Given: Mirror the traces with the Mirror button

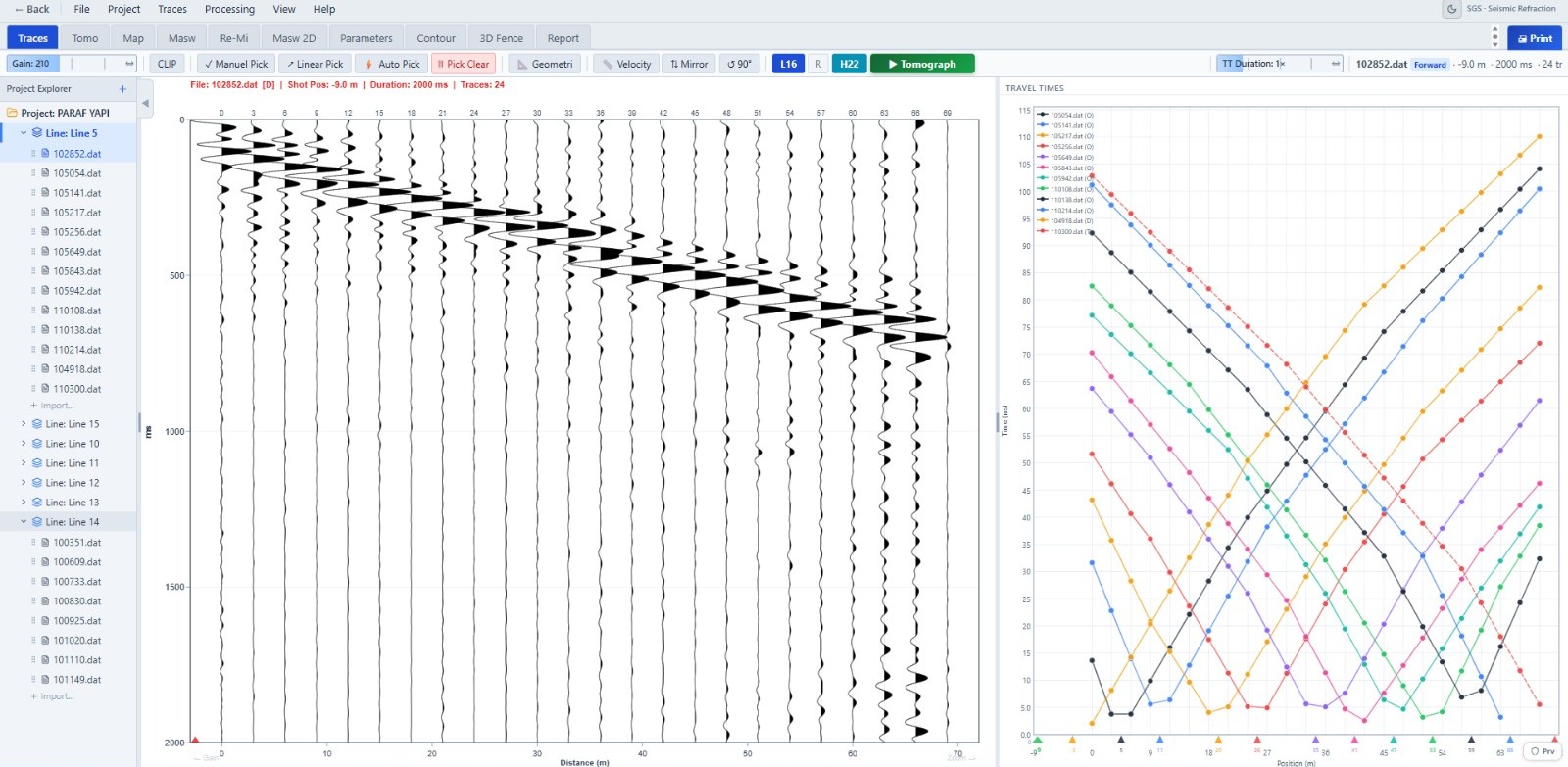Looking at the screenshot, I should pos(689,64).
